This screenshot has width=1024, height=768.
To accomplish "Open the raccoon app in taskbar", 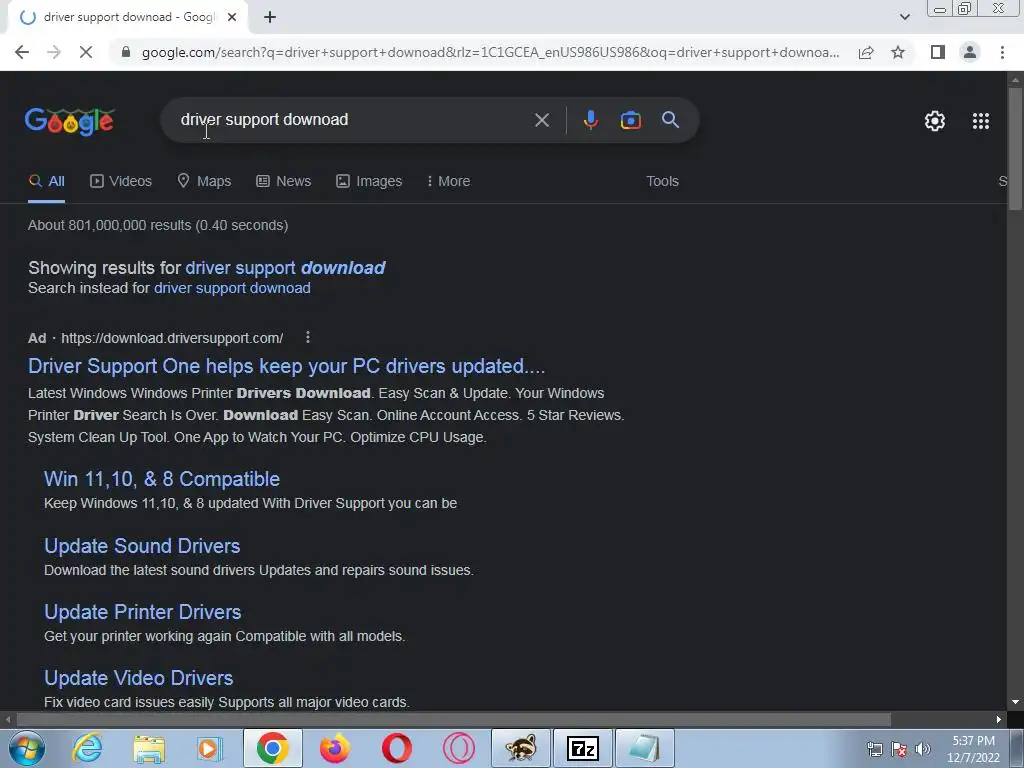I will point(520,748).
